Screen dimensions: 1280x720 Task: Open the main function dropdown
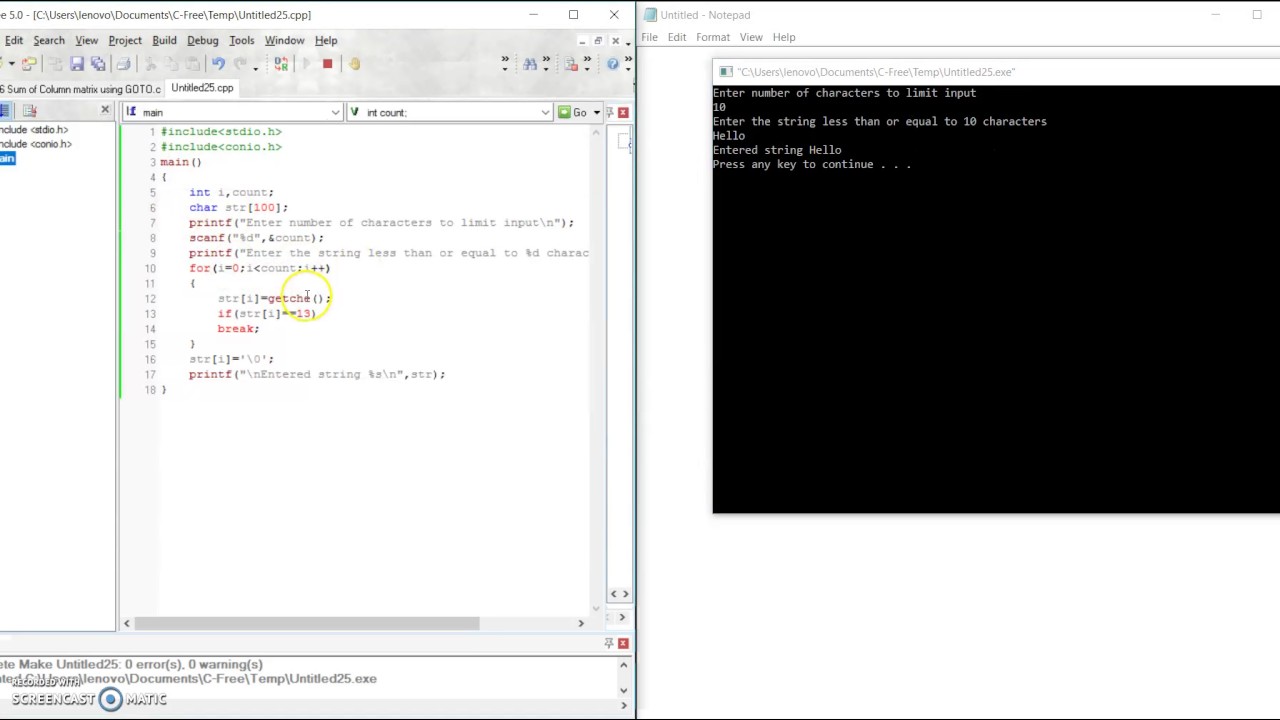(335, 112)
